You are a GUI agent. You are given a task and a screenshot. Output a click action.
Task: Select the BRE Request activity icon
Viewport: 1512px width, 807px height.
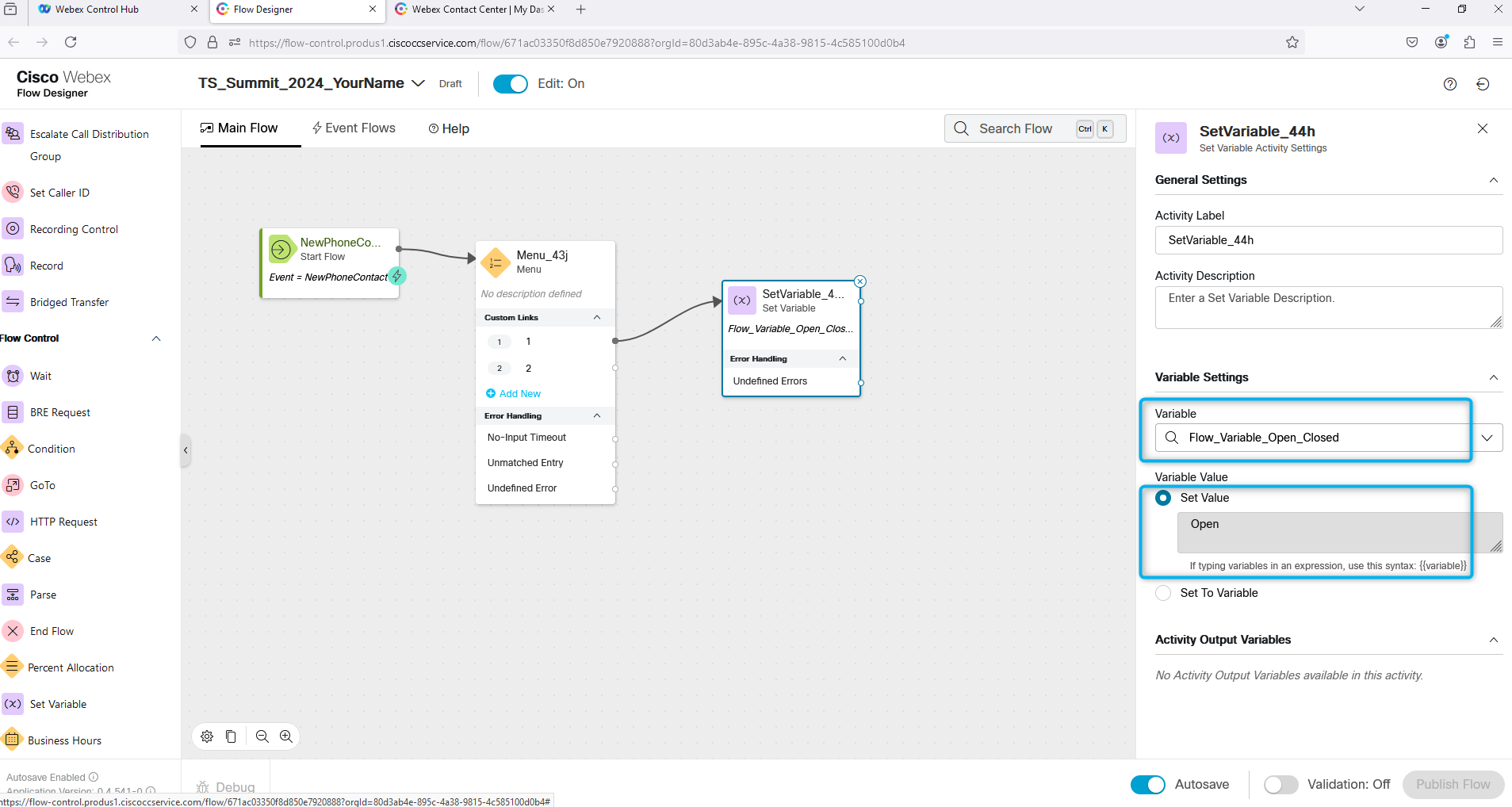pyautogui.click(x=13, y=412)
